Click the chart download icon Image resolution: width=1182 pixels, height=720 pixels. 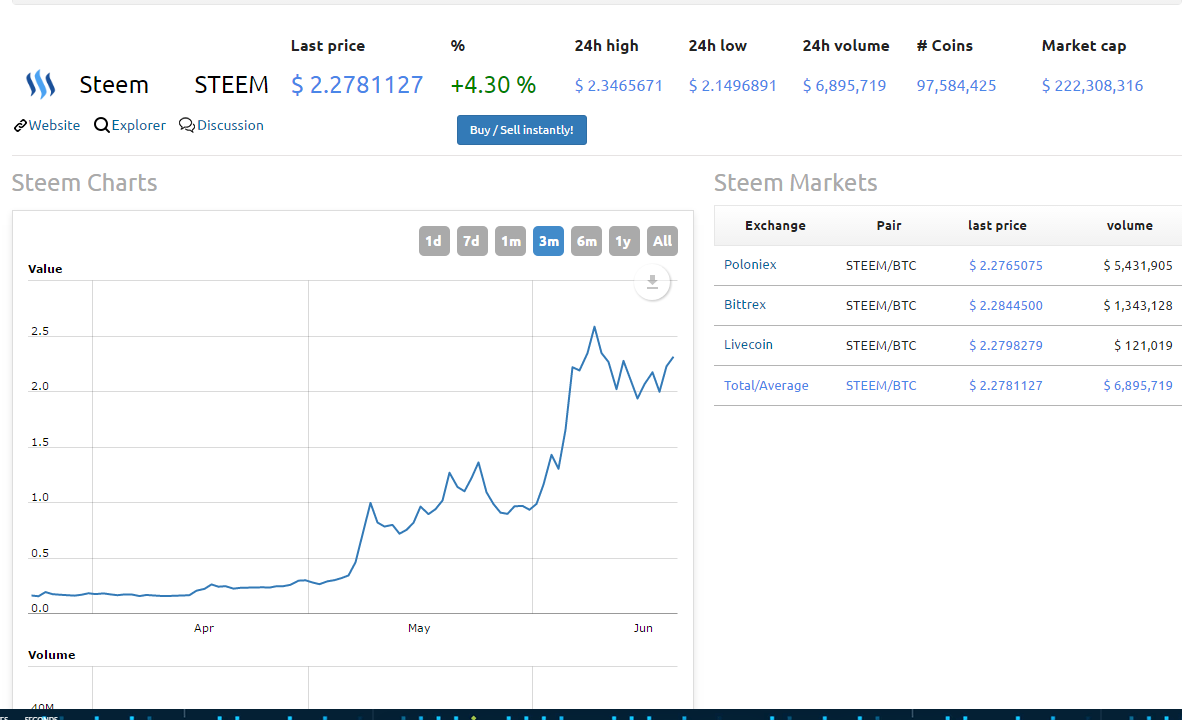pyautogui.click(x=652, y=283)
